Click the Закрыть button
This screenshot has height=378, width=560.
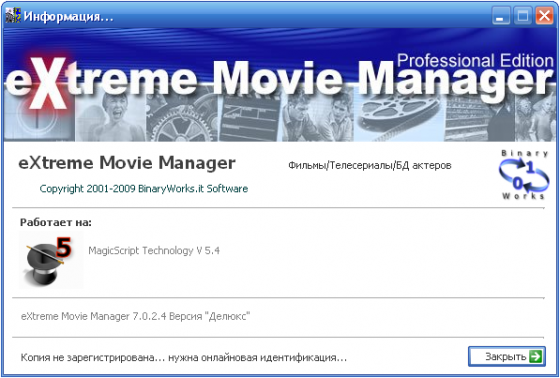pyautogui.click(x=507, y=356)
